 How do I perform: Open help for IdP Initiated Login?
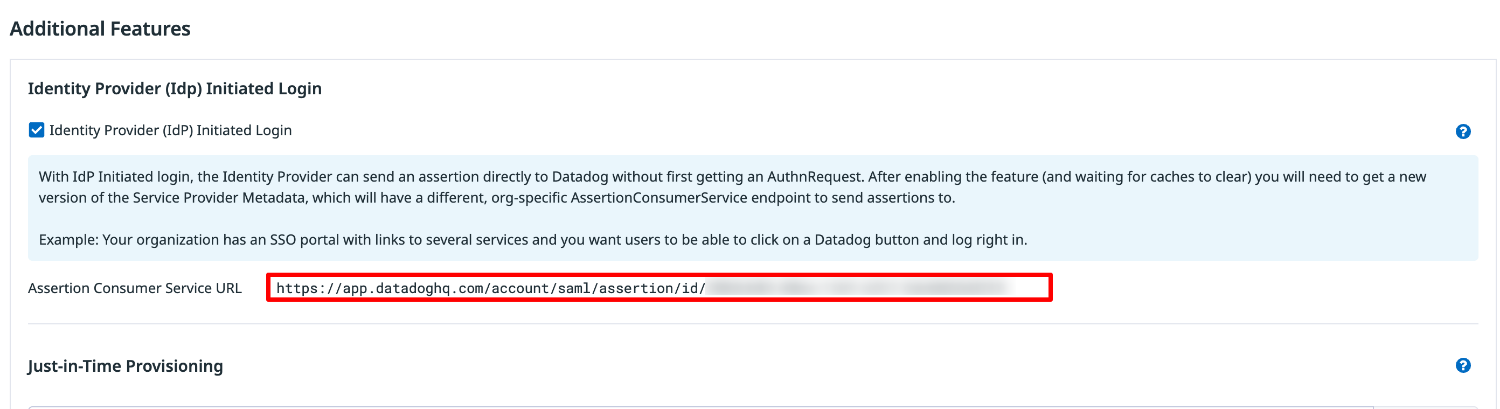coord(1463,131)
